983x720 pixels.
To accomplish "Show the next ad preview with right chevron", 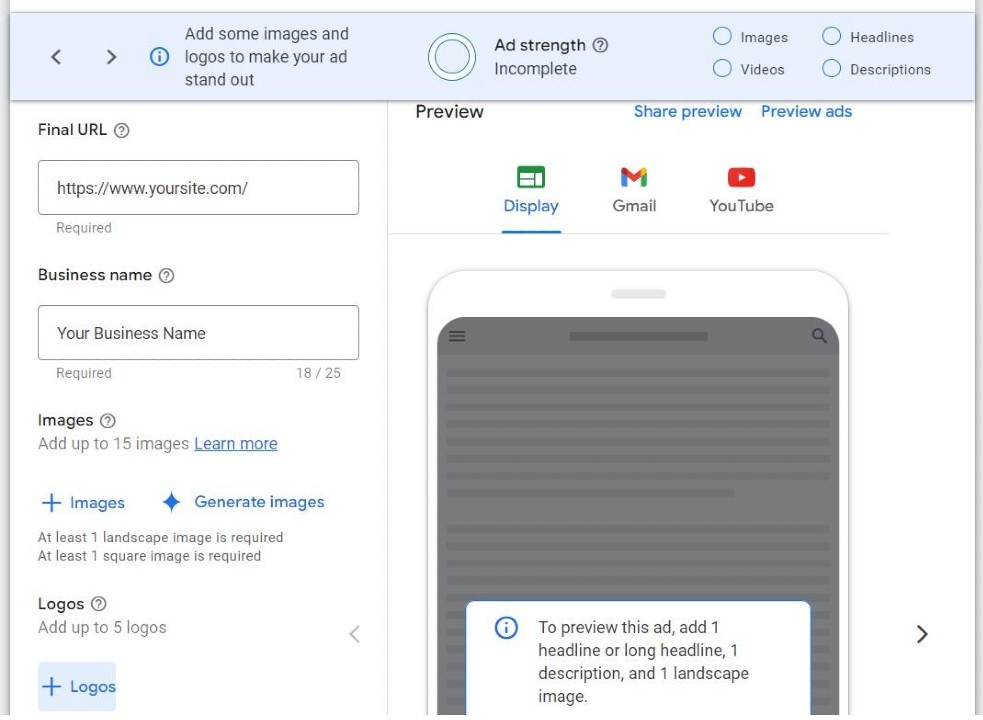I will click(x=922, y=634).
